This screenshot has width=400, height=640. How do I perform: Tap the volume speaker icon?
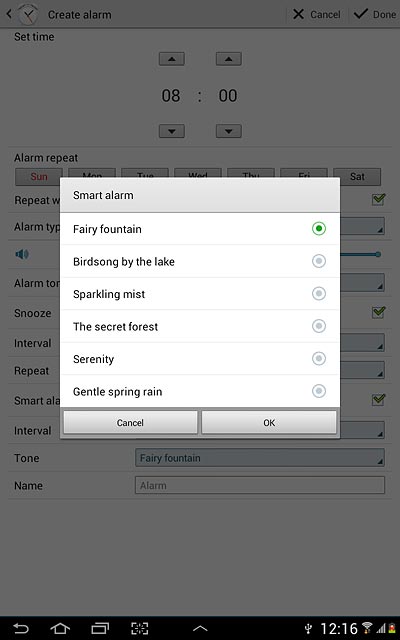22,254
